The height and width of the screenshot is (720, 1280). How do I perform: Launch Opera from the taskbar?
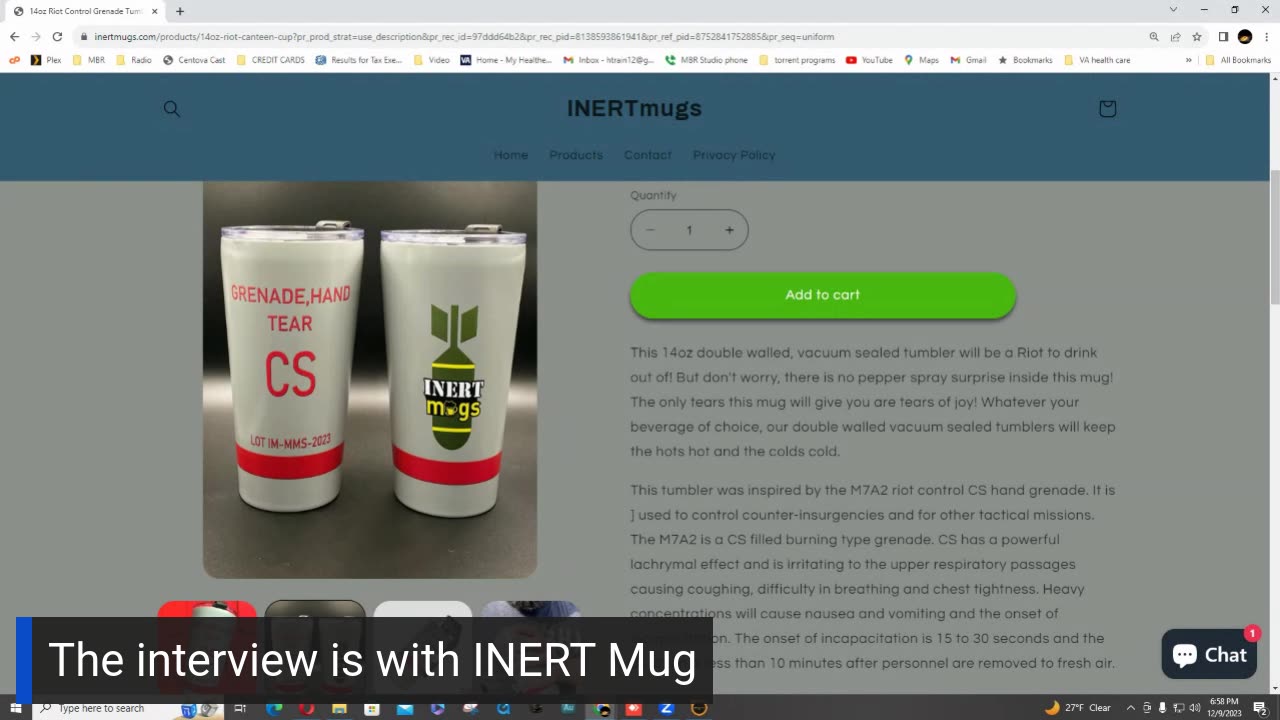(306, 708)
